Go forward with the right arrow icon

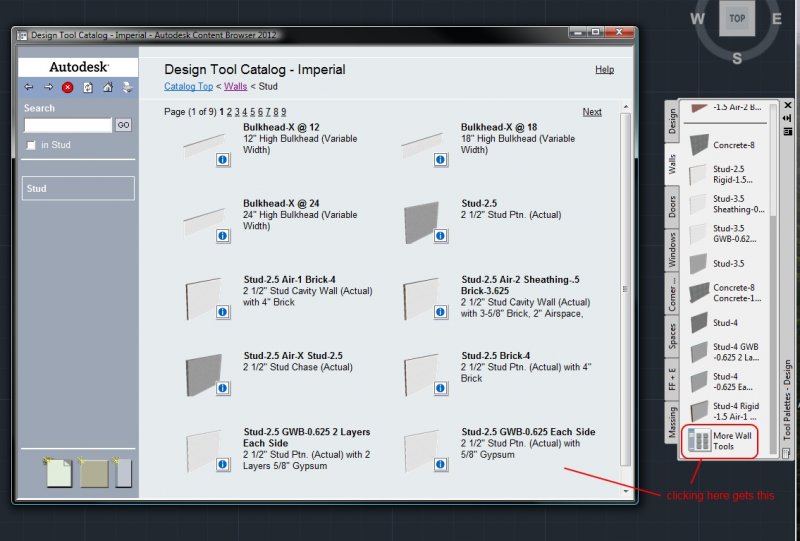pos(48,87)
